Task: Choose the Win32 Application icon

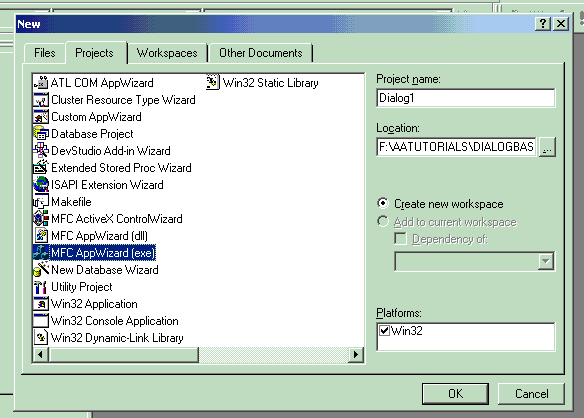Action: pyautogui.click(x=41, y=304)
